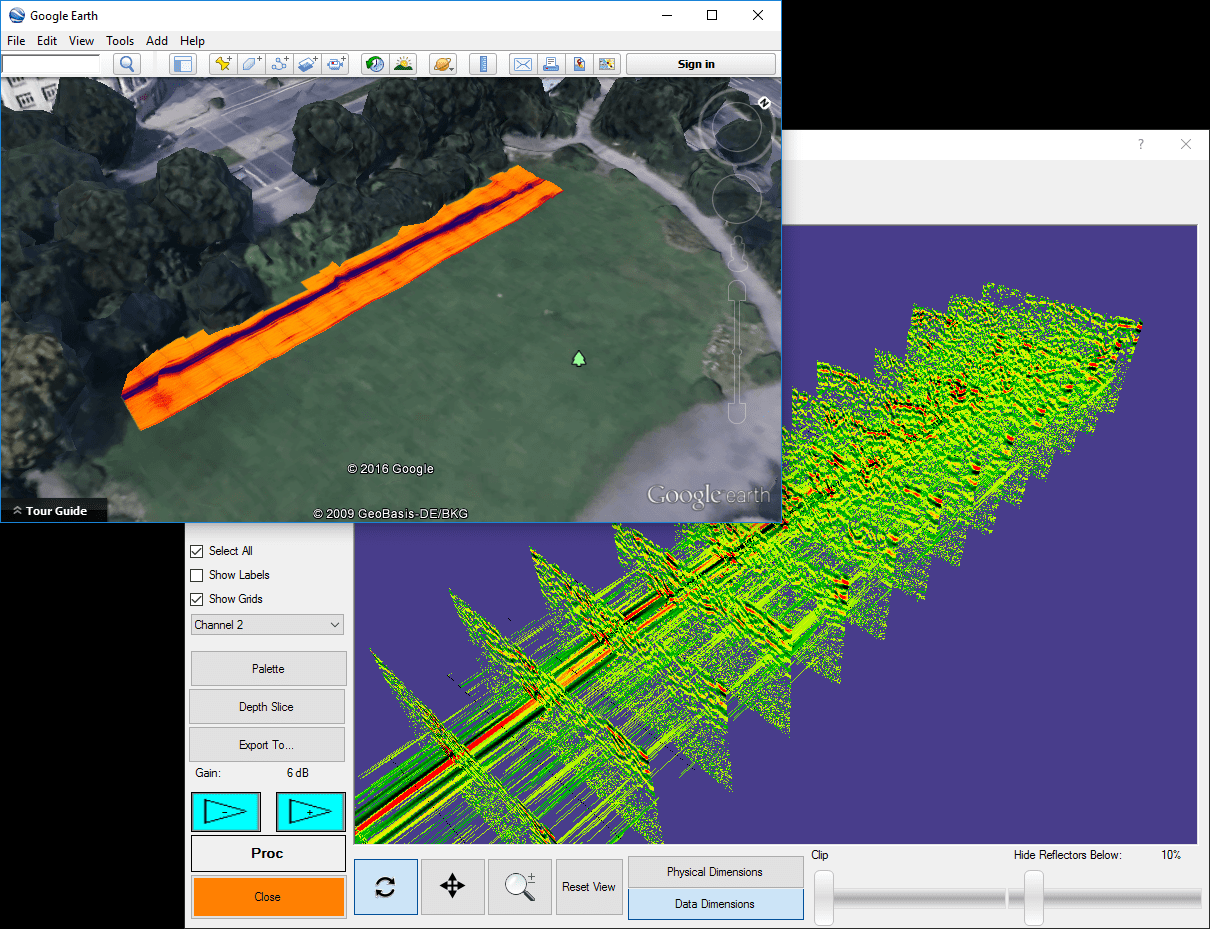This screenshot has height=930, width=1210.
Task: Enable Show Labels
Action: (195, 575)
